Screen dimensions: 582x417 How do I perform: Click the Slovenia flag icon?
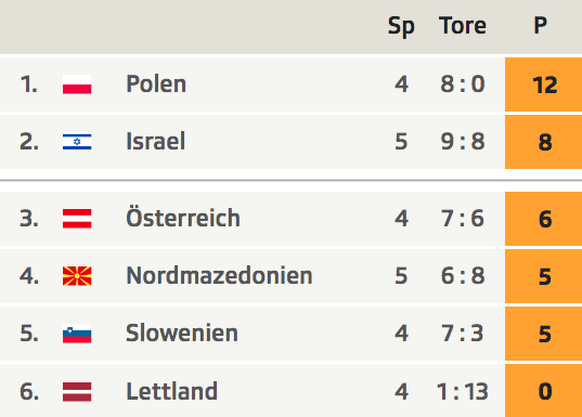[x=77, y=333]
